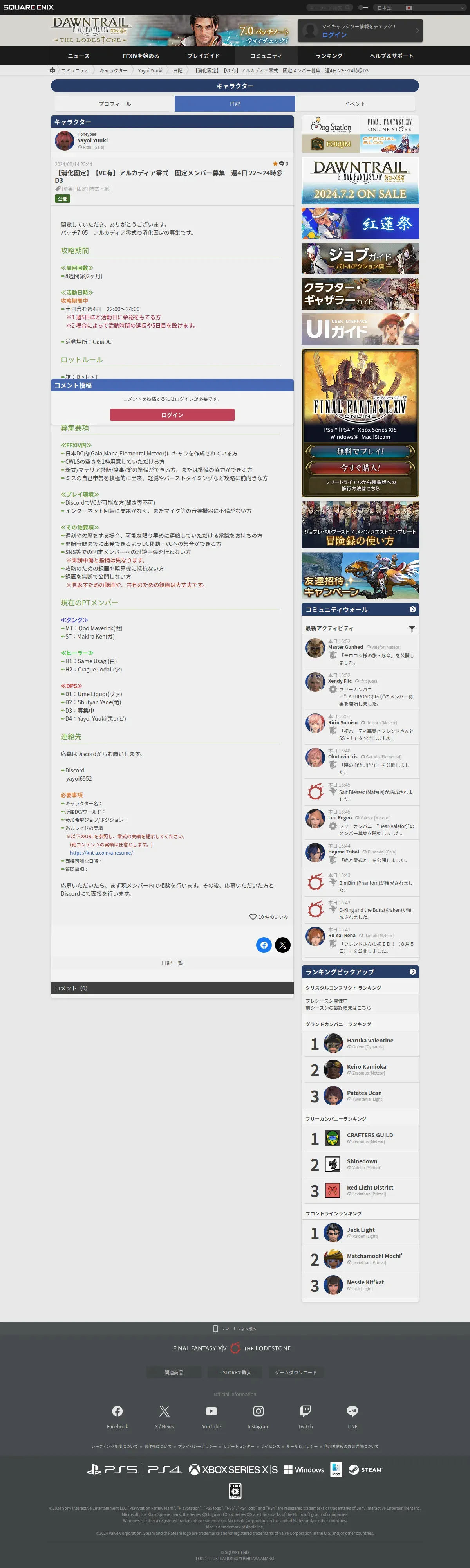Screen dimensions: 470x1568
Task: Click Jack Light frontline ranking avatar
Action: click(x=333, y=1233)
